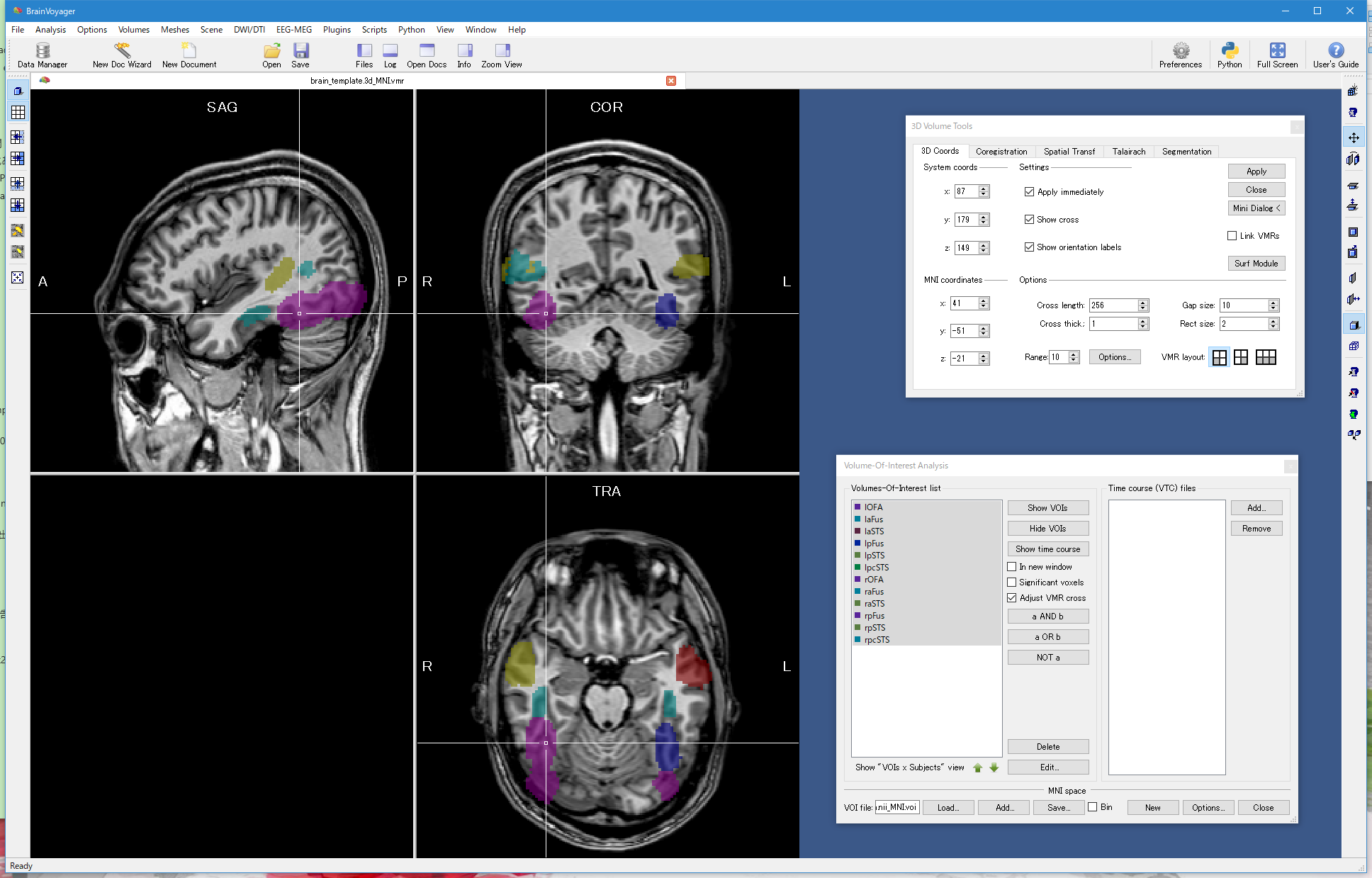Click the move/pan cross-arrows icon in right sidebar
Image resolution: width=1372 pixels, height=878 pixels.
pyautogui.click(x=1354, y=137)
